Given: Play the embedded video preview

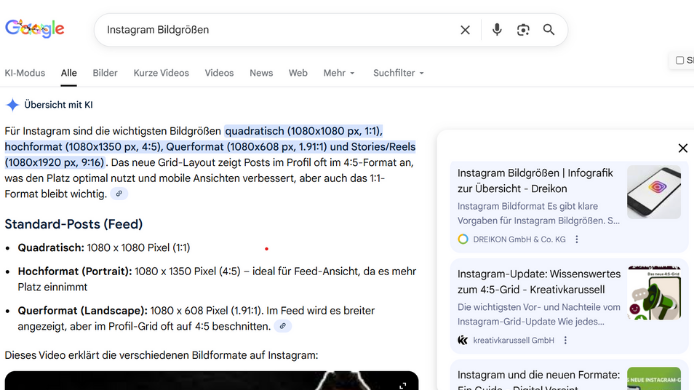Looking at the screenshot, I should tap(211, 381).
